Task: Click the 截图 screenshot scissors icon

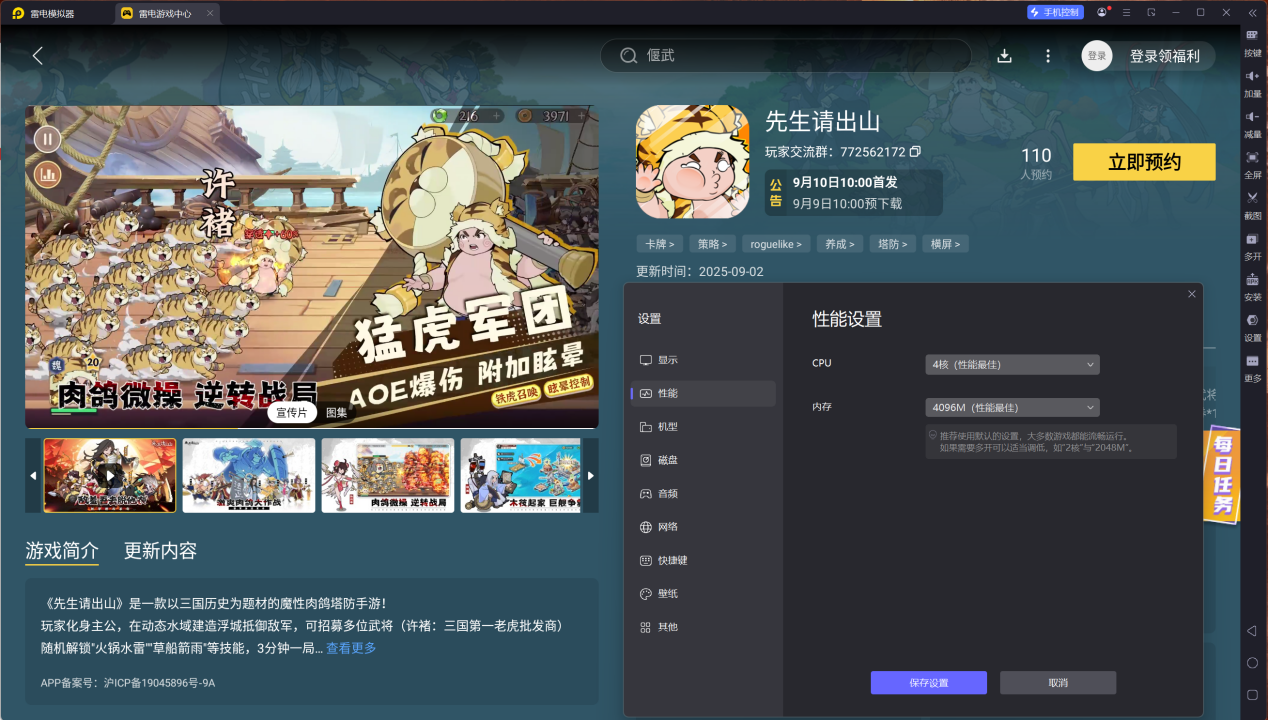Action: tap(1252, 198)
